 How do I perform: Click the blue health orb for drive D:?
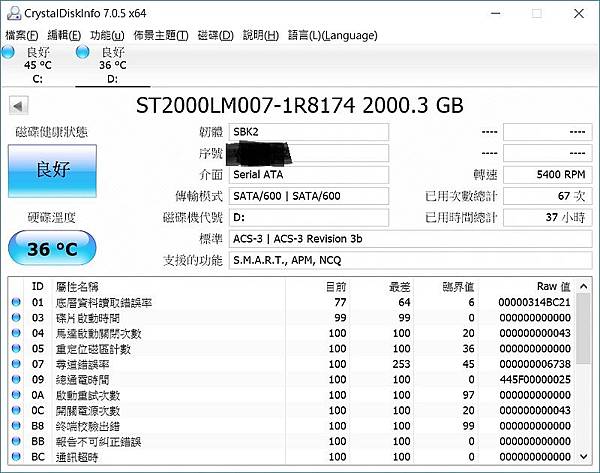click(x=83, y=52)
